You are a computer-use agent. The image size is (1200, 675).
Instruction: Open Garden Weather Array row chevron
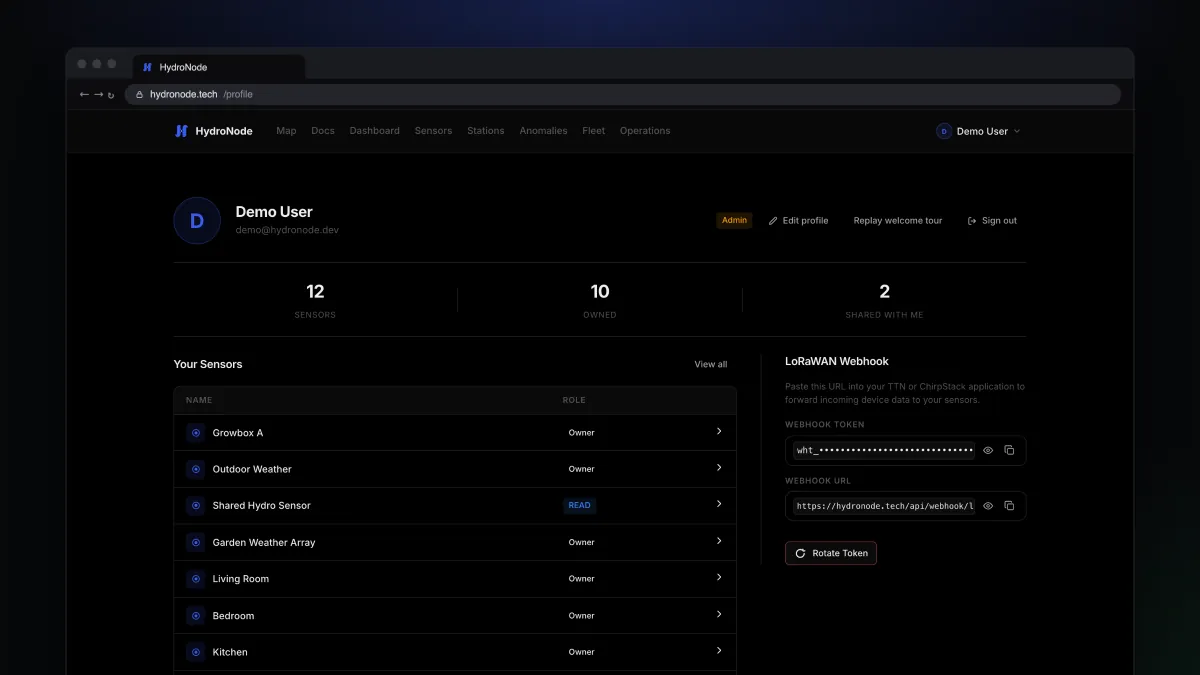pos(719,541)
